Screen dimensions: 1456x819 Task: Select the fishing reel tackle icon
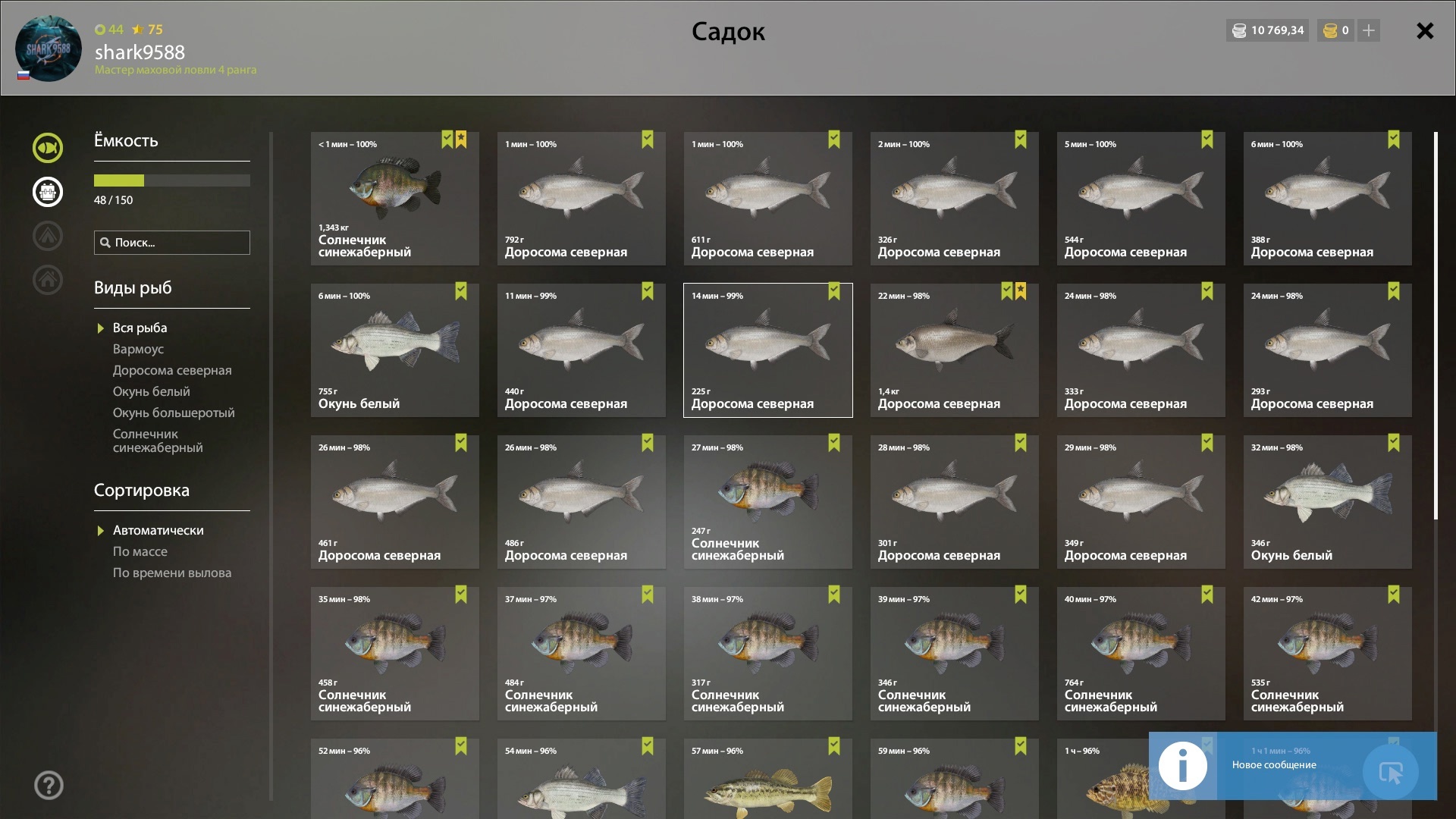click(x=48, y=192)
